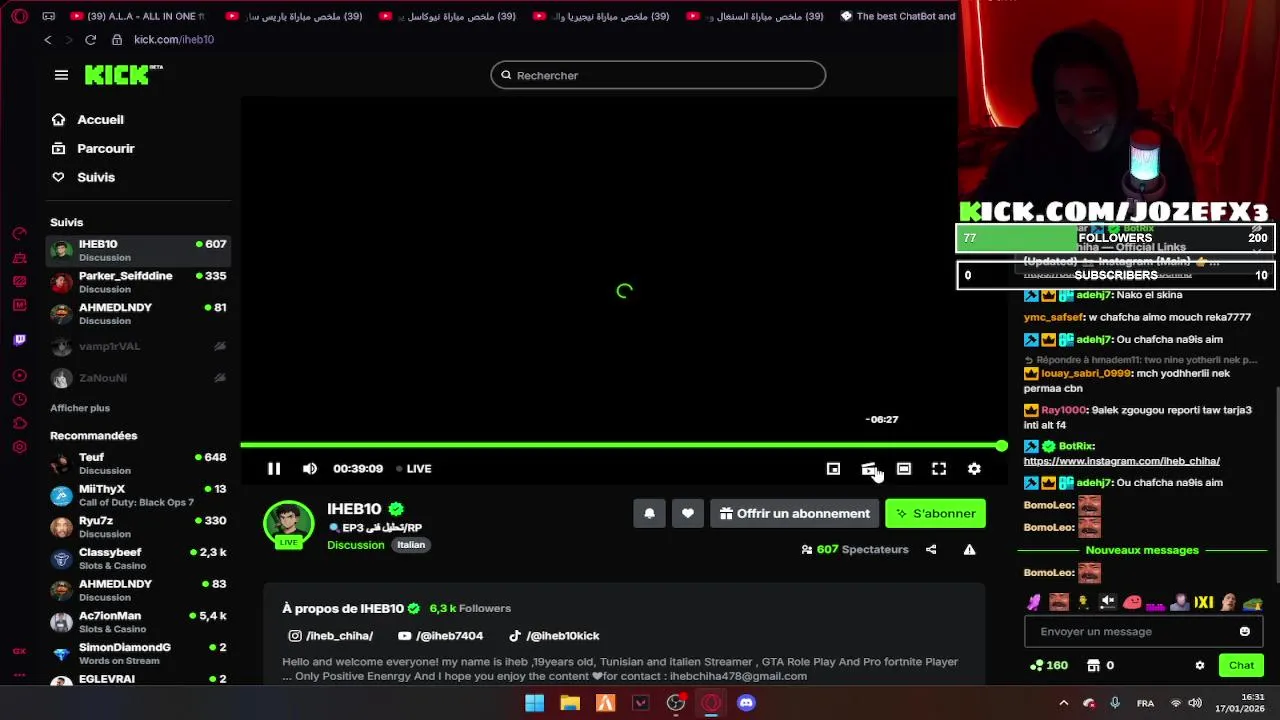Open Instagram link /iheb_chiha/
1280x720 pixels.
coord(331,636)
